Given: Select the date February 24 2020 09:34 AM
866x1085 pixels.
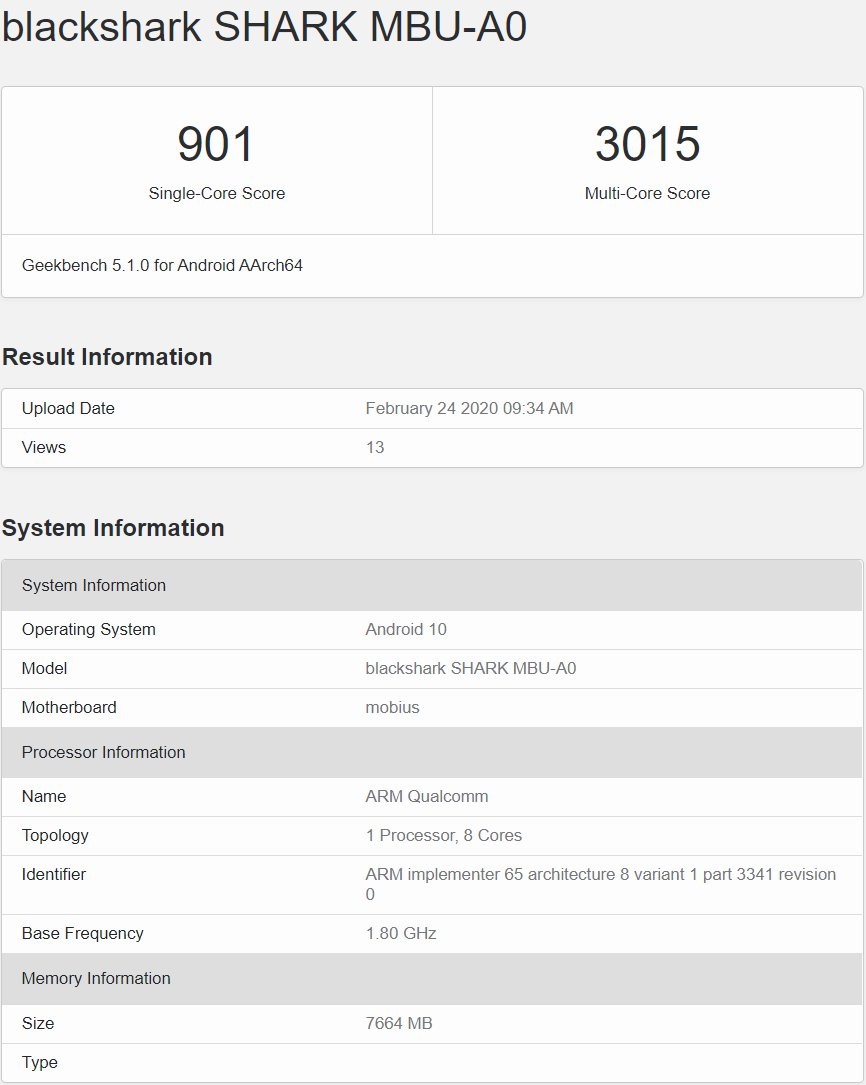Looking at the screenshot, I should tap(470, 408).
